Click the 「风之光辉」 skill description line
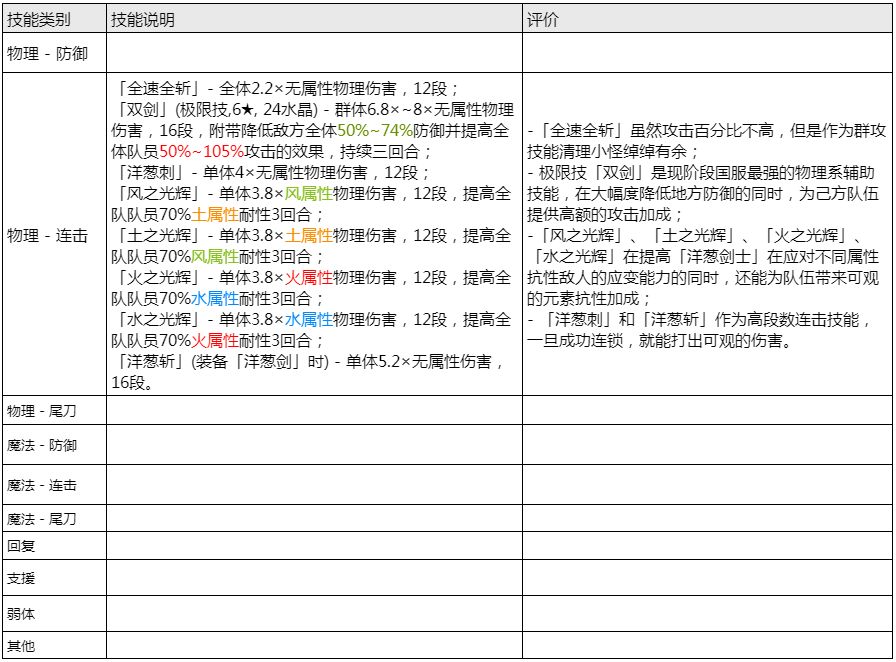 (x=311, y=204)
